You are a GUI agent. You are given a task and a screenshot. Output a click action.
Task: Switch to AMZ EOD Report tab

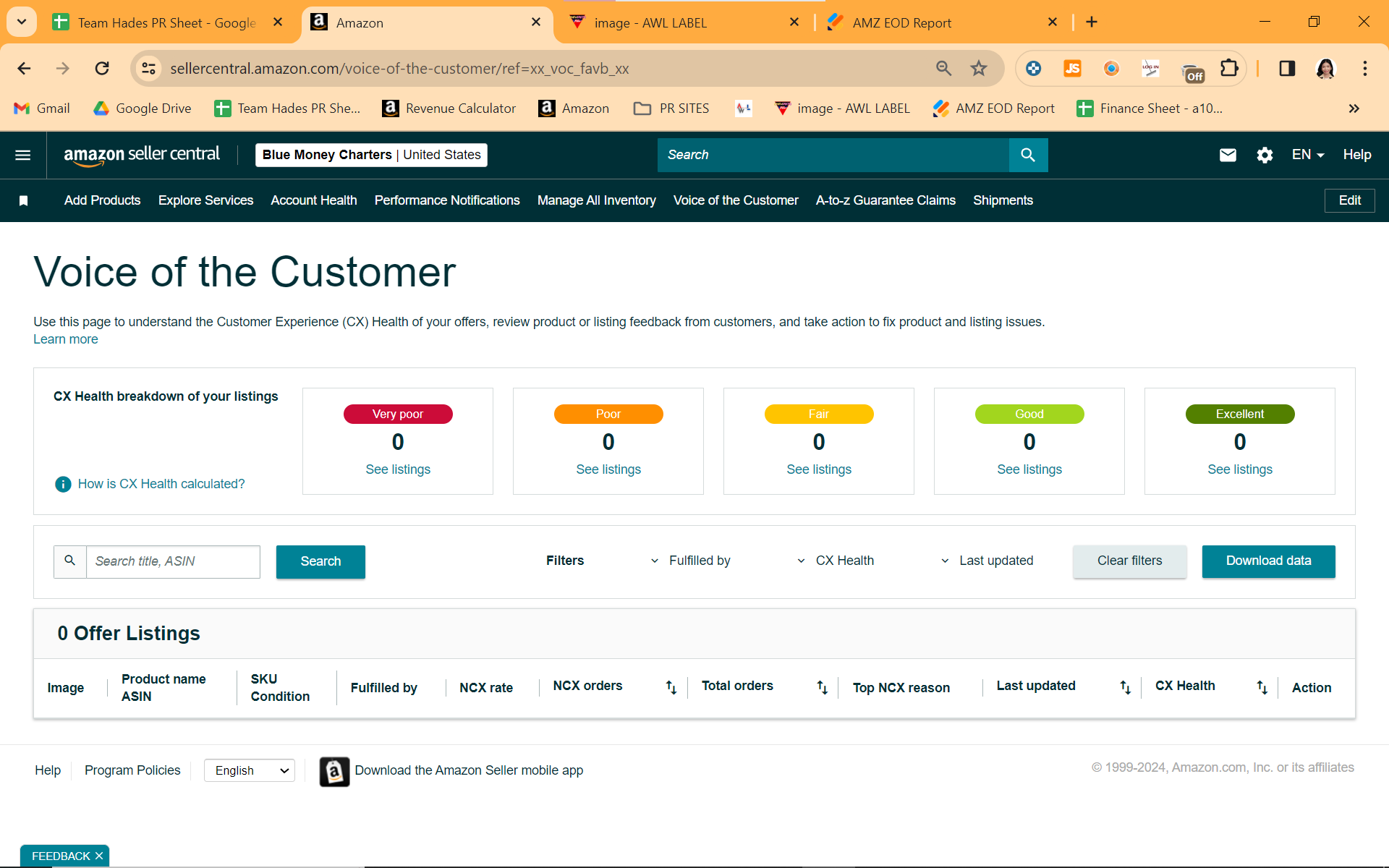point(942,22)
